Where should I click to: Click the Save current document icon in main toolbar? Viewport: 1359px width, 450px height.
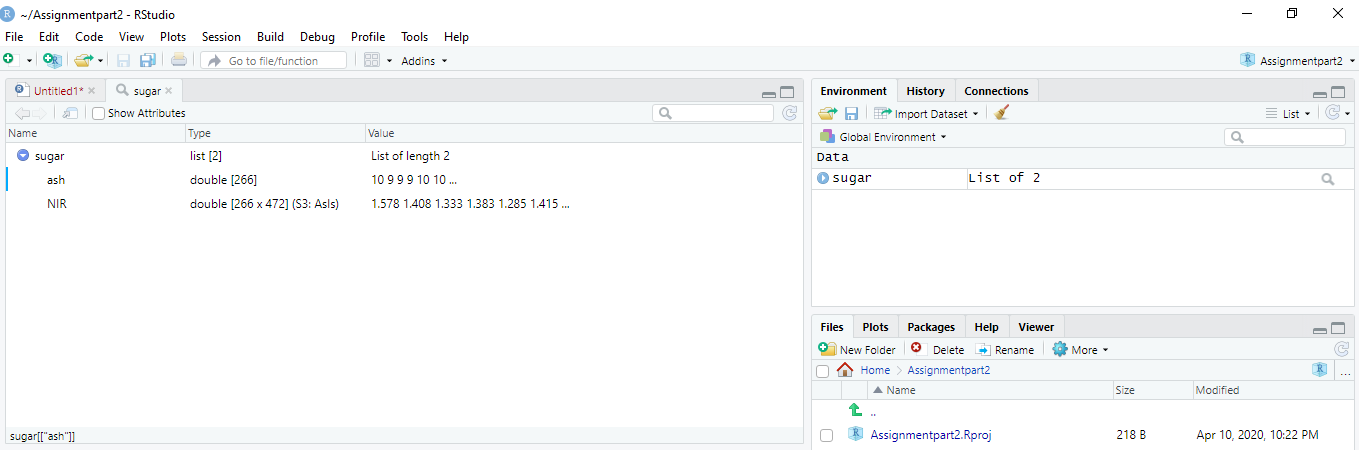click(124, 60)
